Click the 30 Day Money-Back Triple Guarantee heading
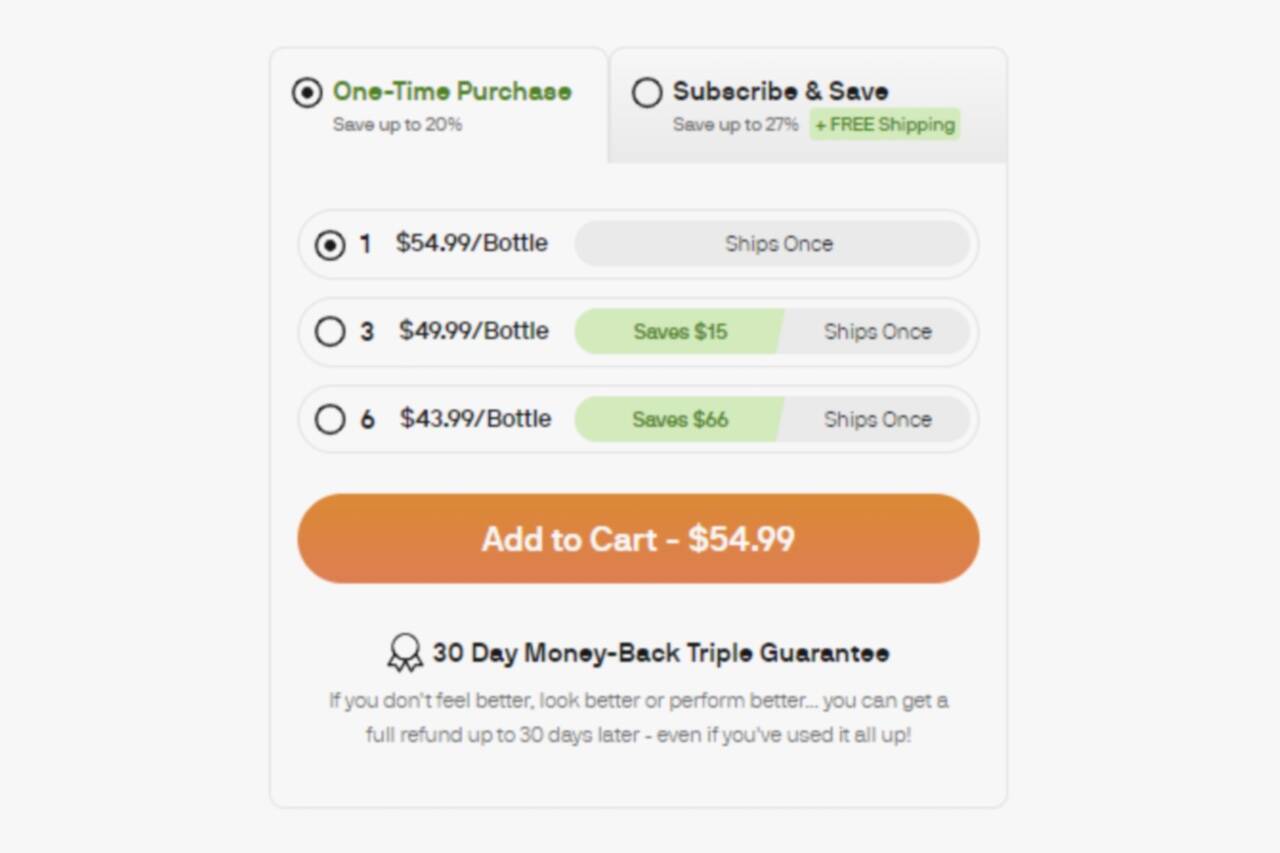1280x853 pixels. 660,653
